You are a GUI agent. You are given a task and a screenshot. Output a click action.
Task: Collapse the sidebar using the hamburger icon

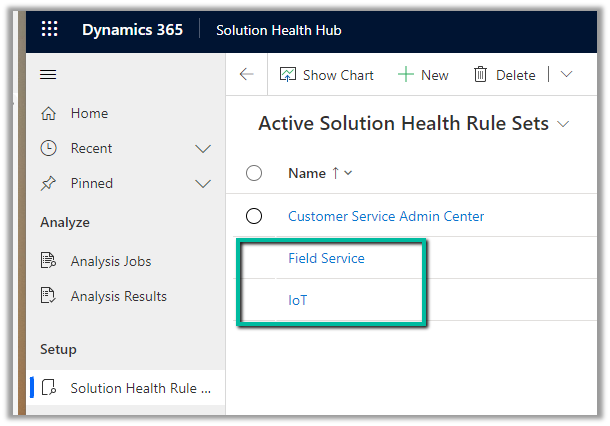click(x=47, y=75)
